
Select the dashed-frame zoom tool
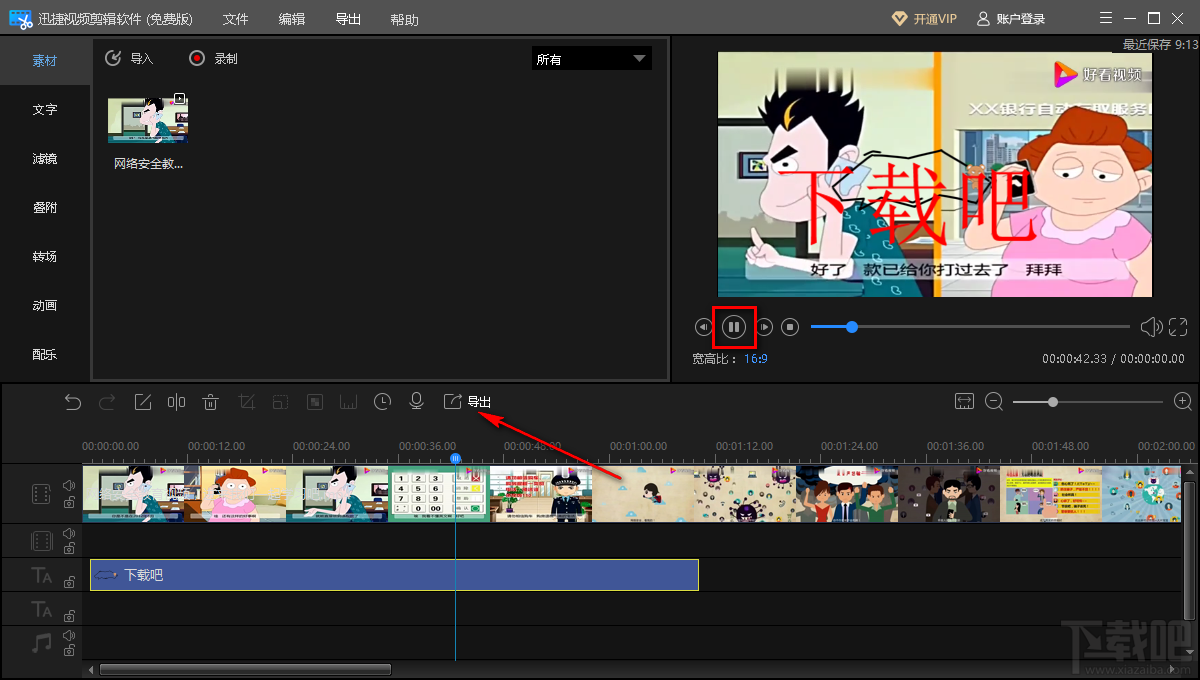click(x=280, y=402)
